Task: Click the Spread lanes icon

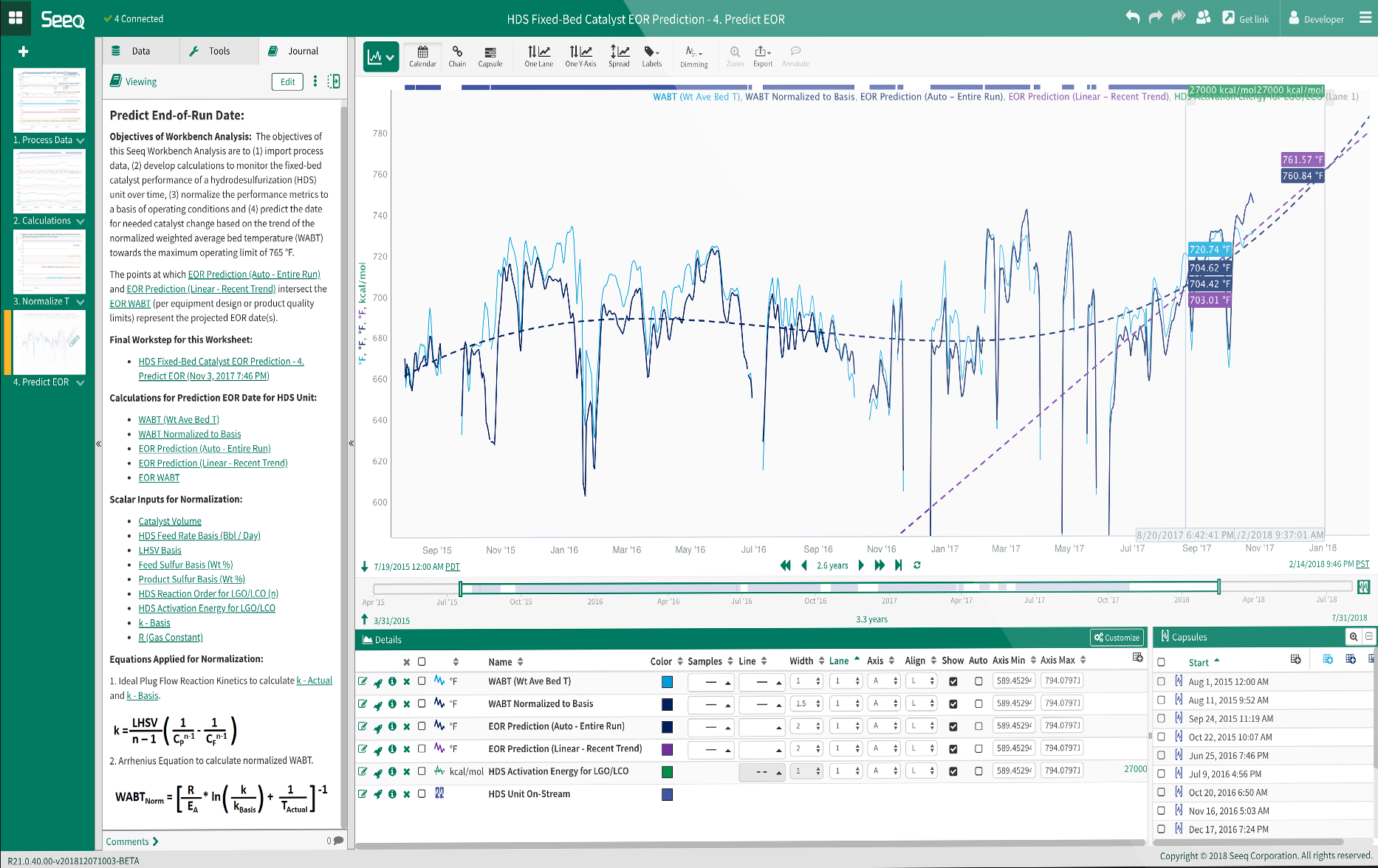Action: (619, 56)
